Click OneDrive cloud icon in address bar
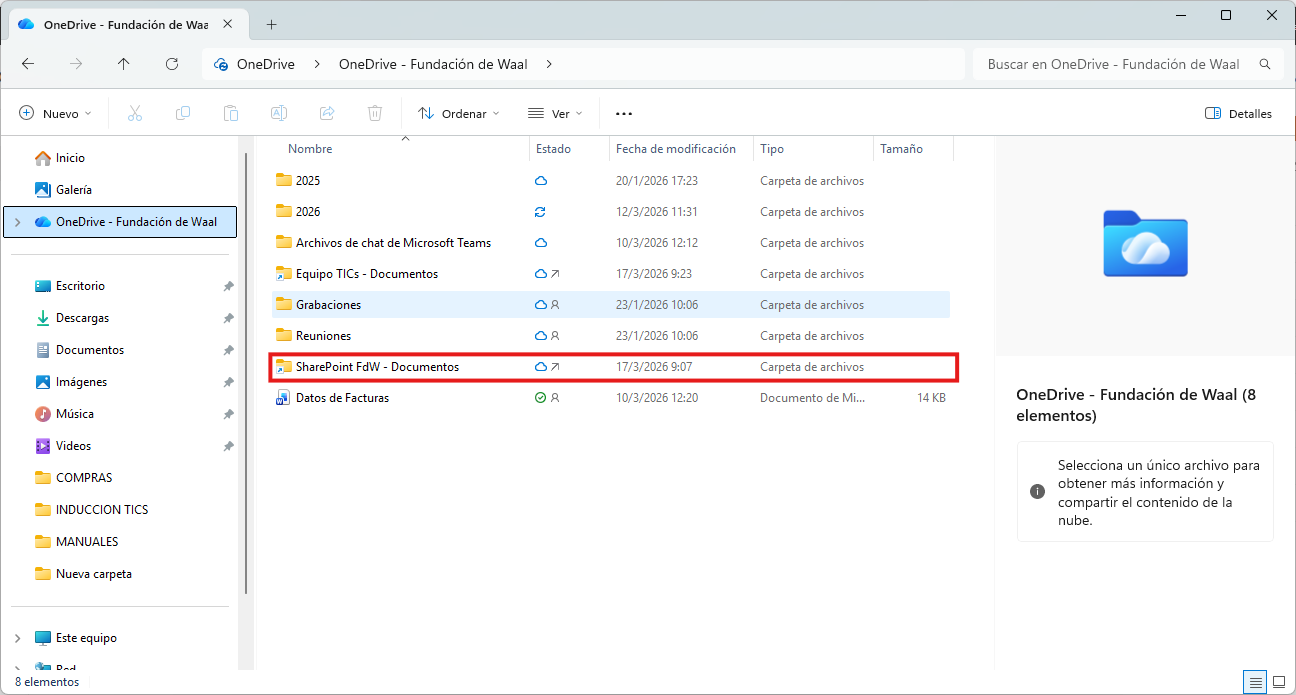1296x695 pixels. (221, 64)
